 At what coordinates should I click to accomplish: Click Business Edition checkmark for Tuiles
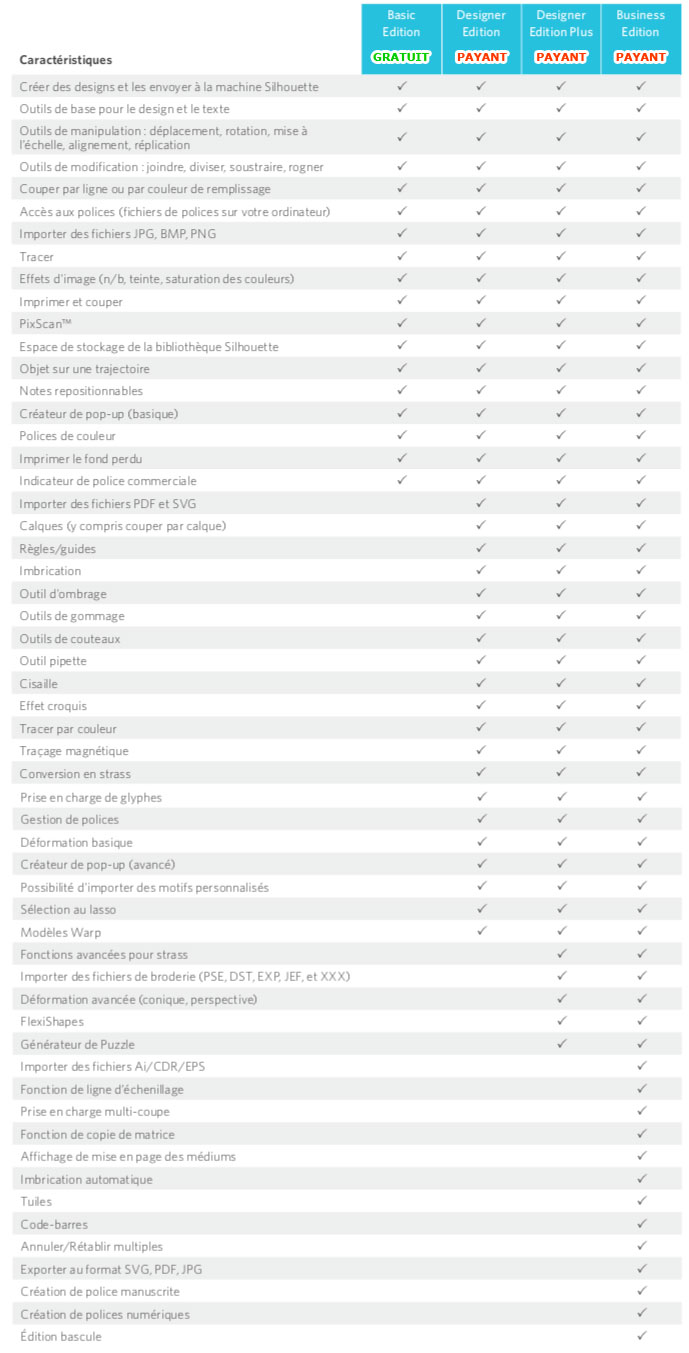pyautogui.click(x=642, y=1200)
